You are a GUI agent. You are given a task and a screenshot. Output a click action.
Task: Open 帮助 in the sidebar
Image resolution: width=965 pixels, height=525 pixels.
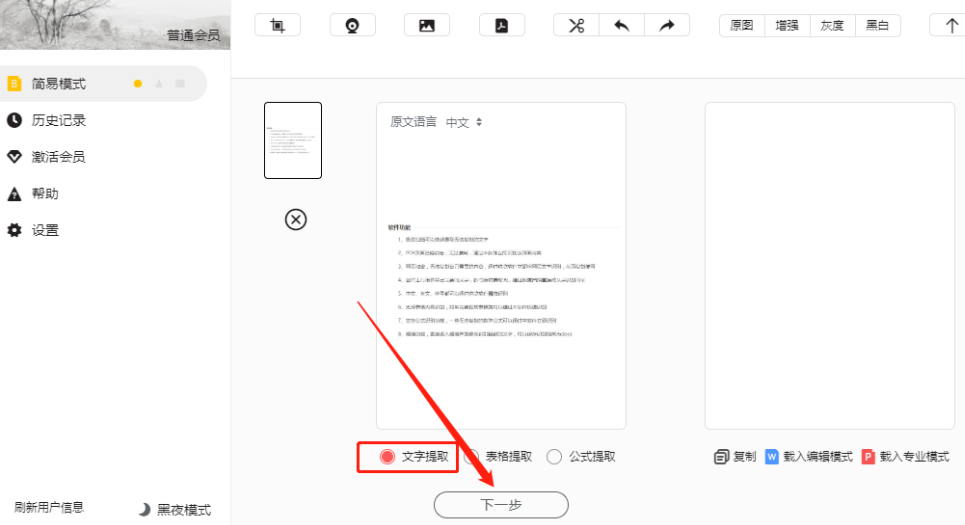click(45, 194)
